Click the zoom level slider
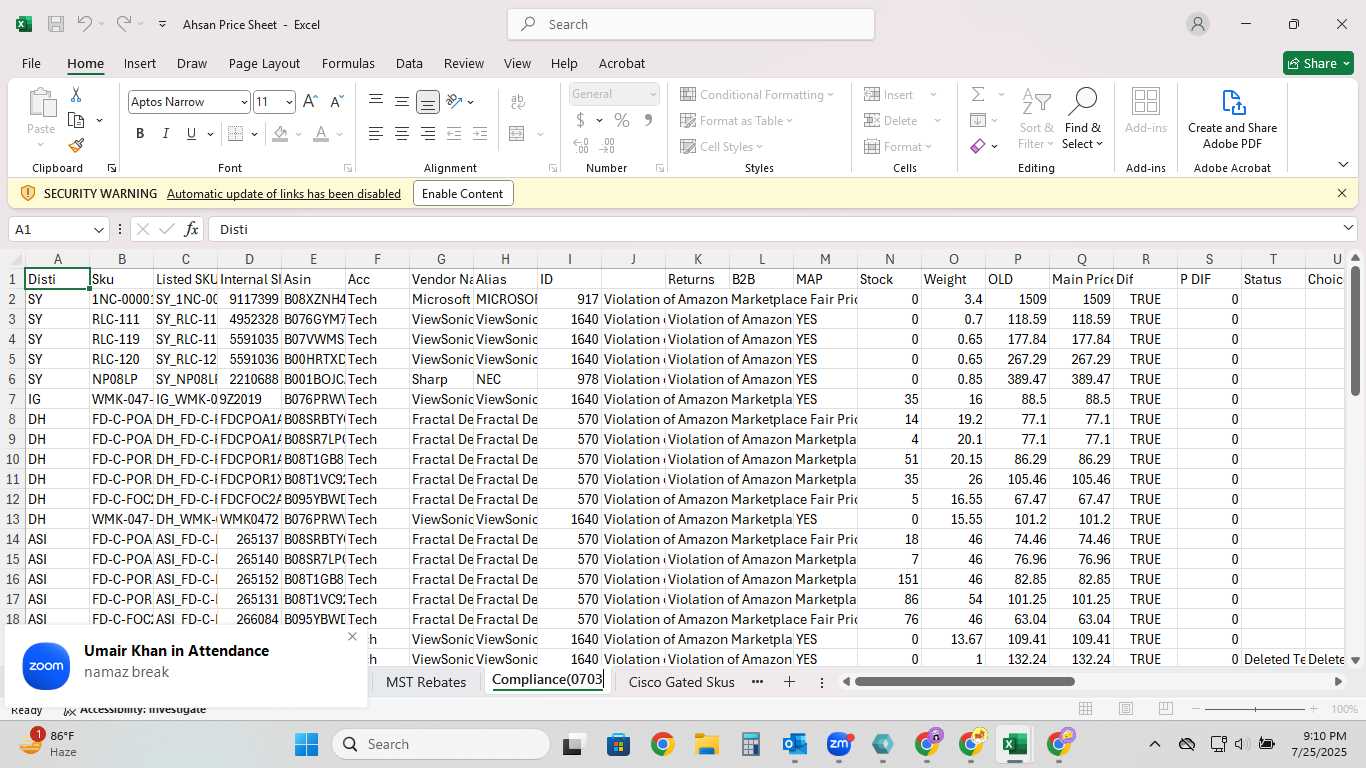Viewport: 1366px width, 768px height. tap(1255, 709)
